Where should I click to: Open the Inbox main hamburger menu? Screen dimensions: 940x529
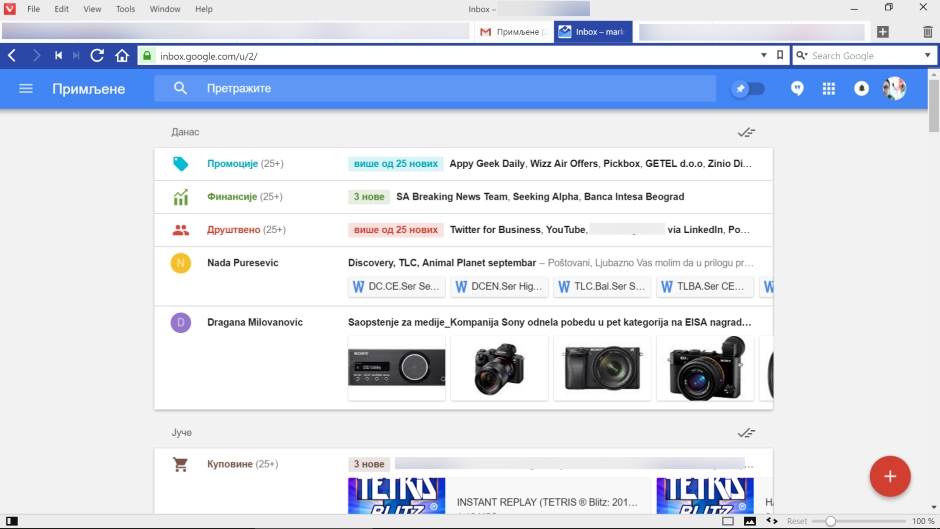click(26, 89)
